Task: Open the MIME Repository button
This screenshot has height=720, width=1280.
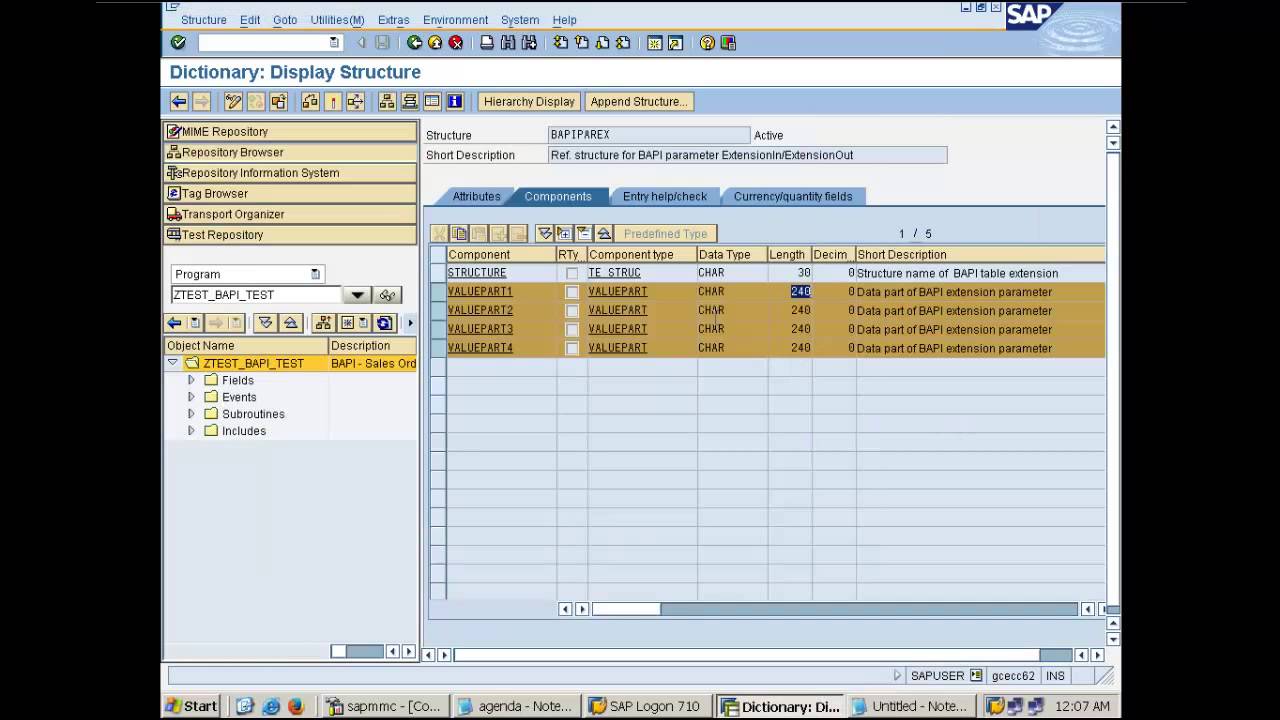Action: tap(290, 131)
